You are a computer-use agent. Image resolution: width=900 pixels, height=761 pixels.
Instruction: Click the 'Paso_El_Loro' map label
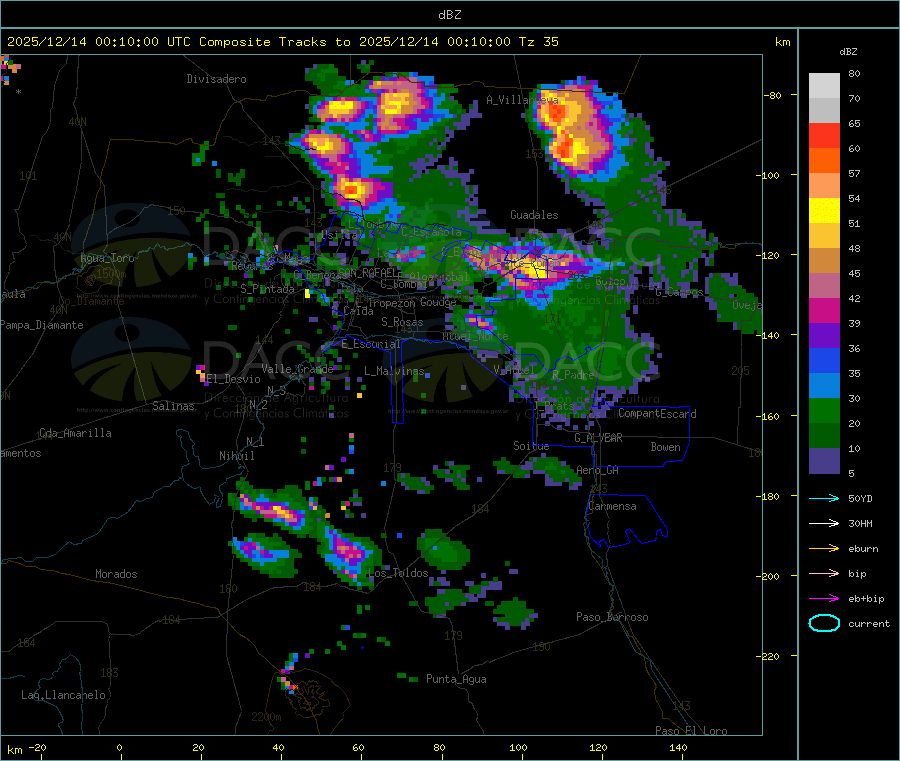(x=692, y=731)
